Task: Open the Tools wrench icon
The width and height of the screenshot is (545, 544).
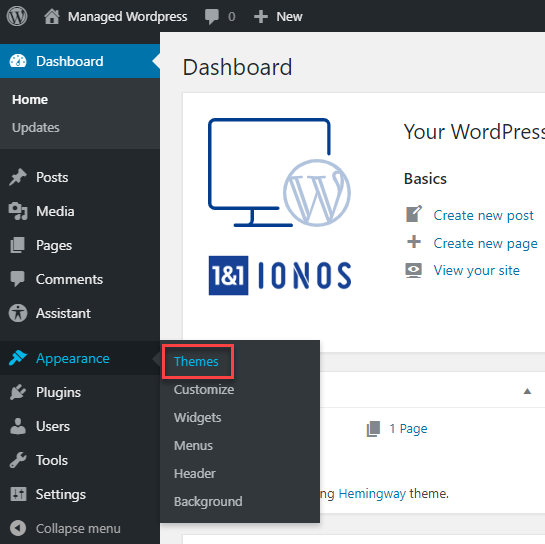Action: pyautogui.click(x=18, y=460)
